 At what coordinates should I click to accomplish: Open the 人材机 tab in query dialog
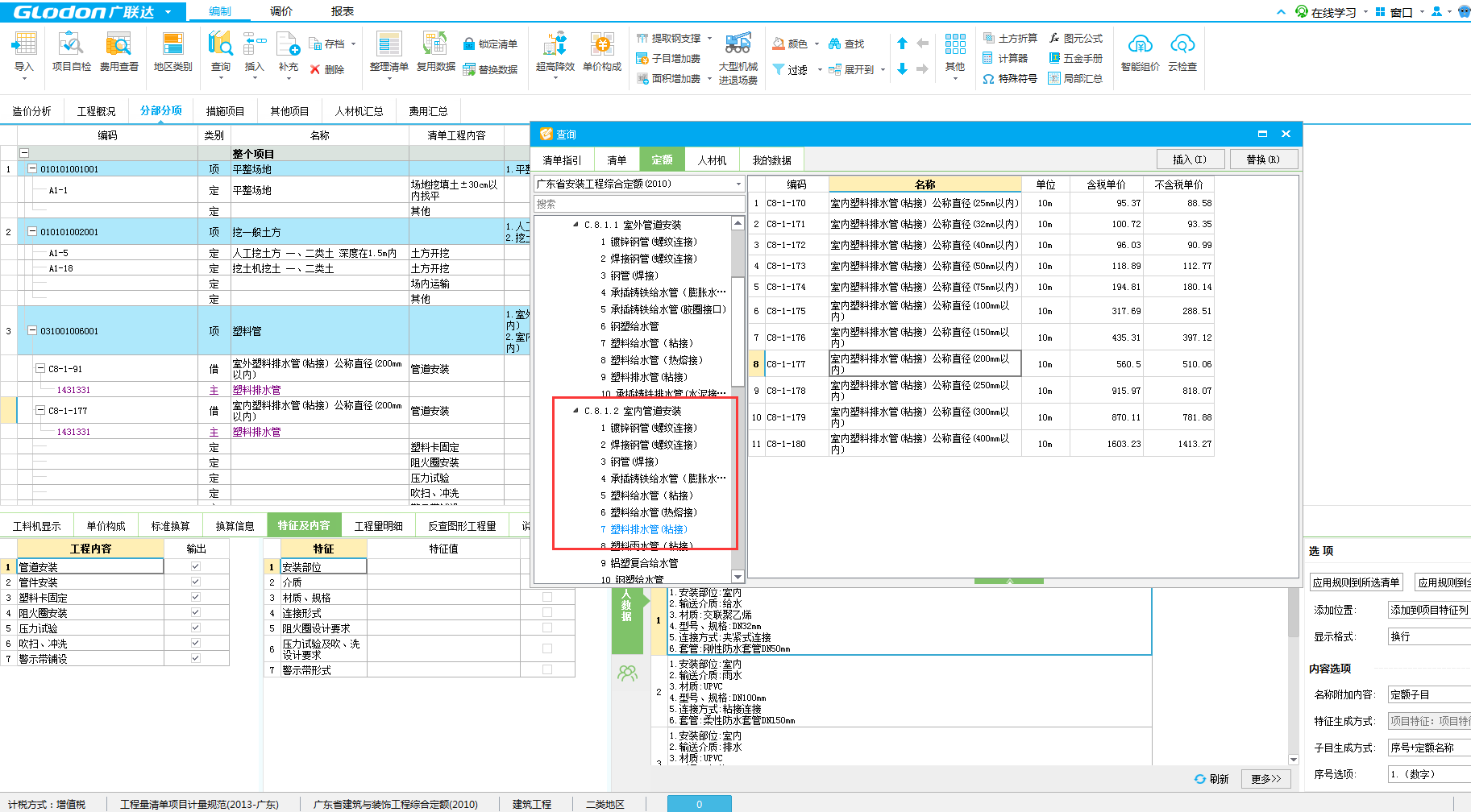(712, 159)
